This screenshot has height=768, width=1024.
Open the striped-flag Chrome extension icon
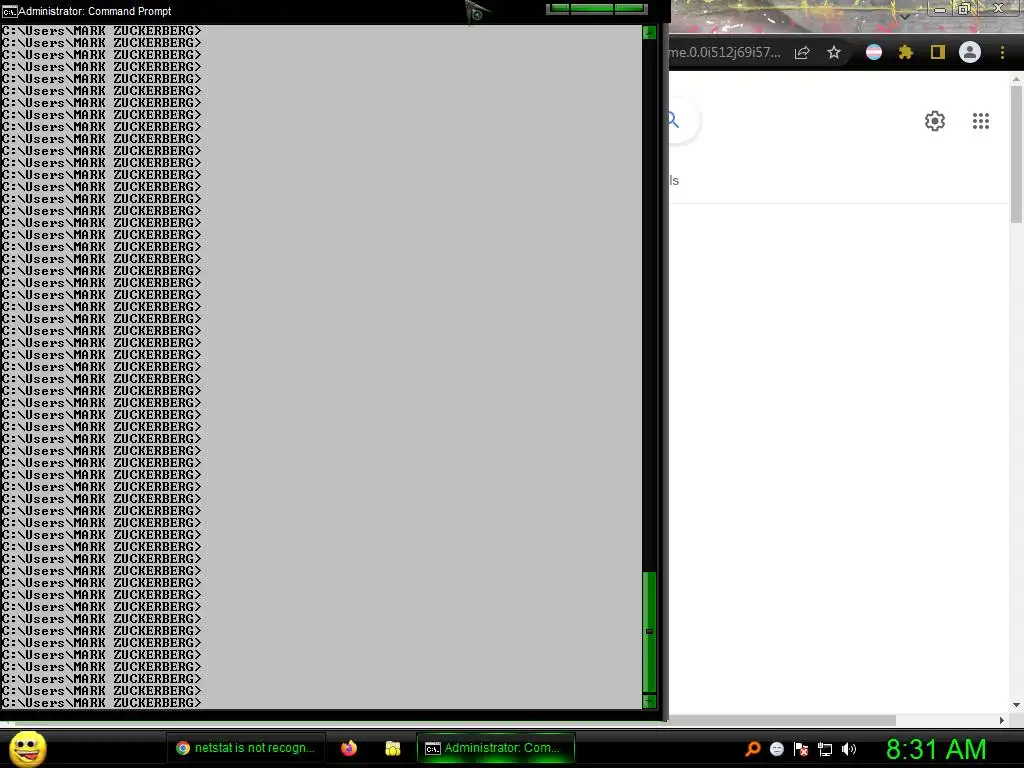[874, 52]
